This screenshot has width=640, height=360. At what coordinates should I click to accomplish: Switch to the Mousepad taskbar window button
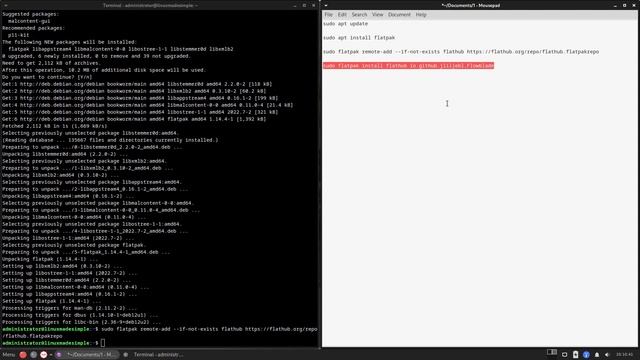(x=87, y=355)
